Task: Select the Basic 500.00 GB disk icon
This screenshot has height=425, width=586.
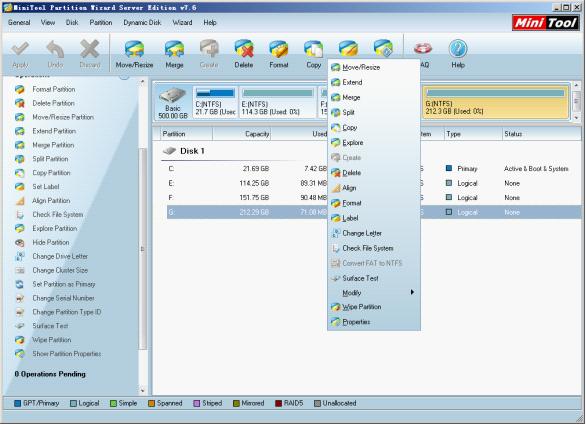Action: 173,102
